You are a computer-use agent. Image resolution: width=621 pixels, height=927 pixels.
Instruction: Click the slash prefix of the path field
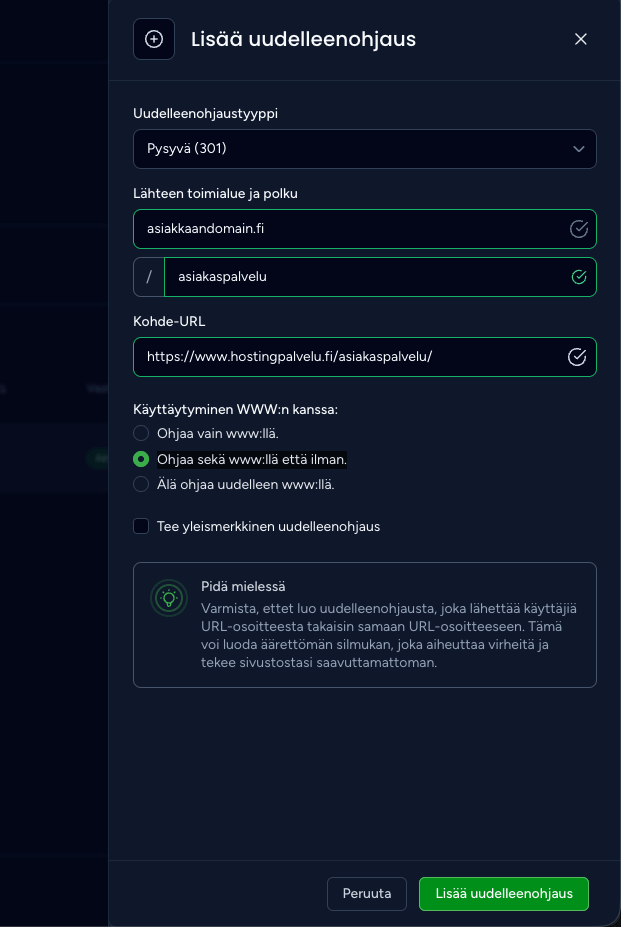tap(149, 277)
